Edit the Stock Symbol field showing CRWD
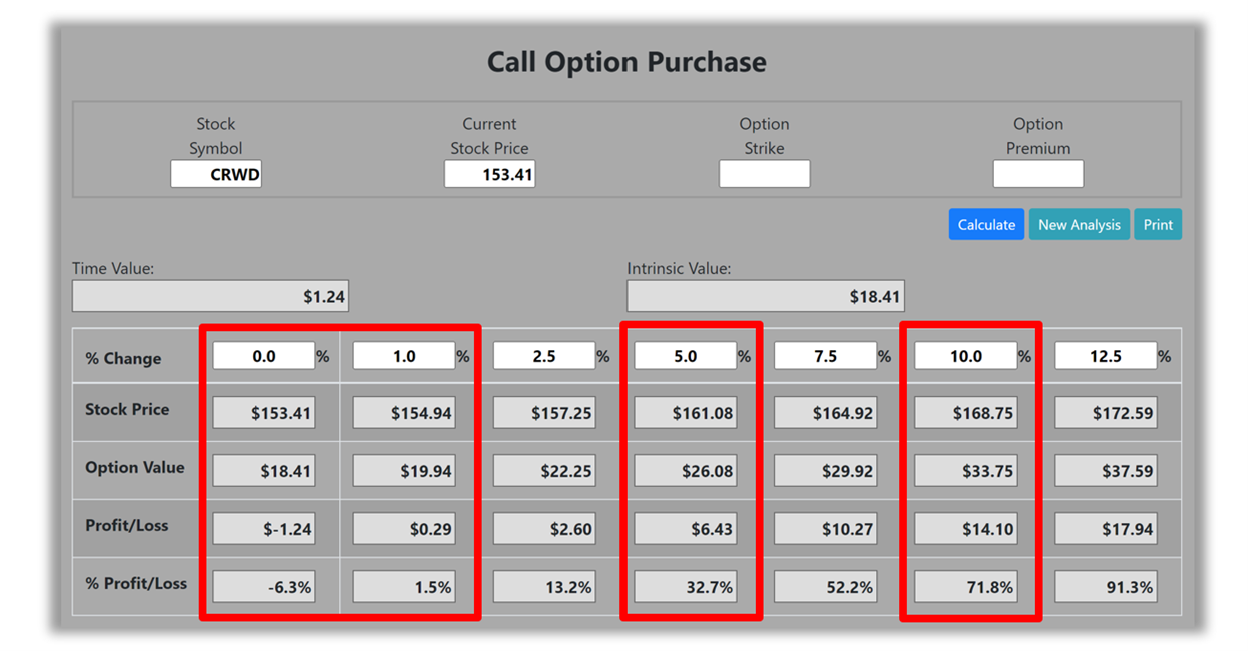 [216, 174]
